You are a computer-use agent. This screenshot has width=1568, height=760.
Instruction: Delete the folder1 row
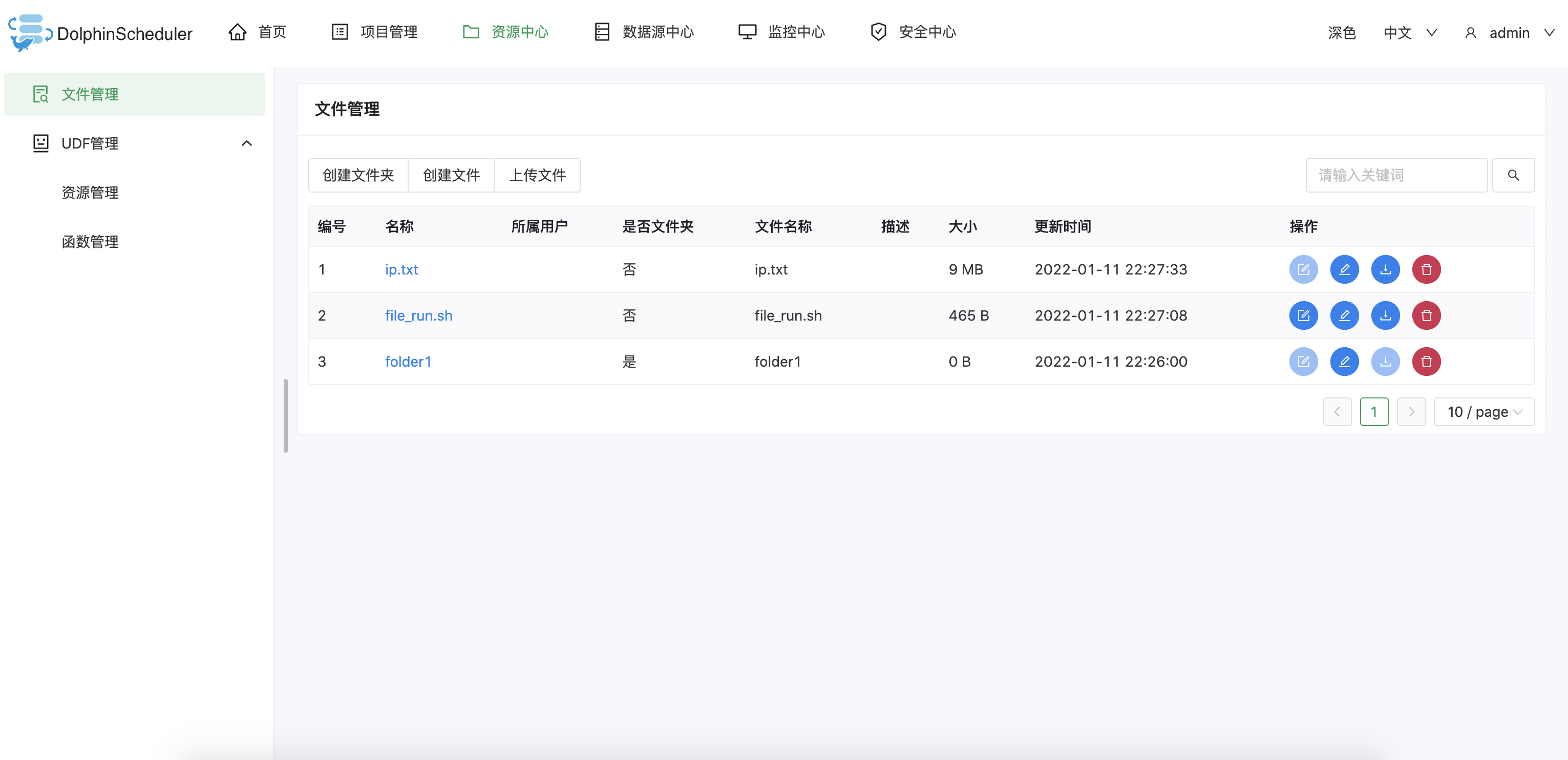click(x=1426, y=362)
